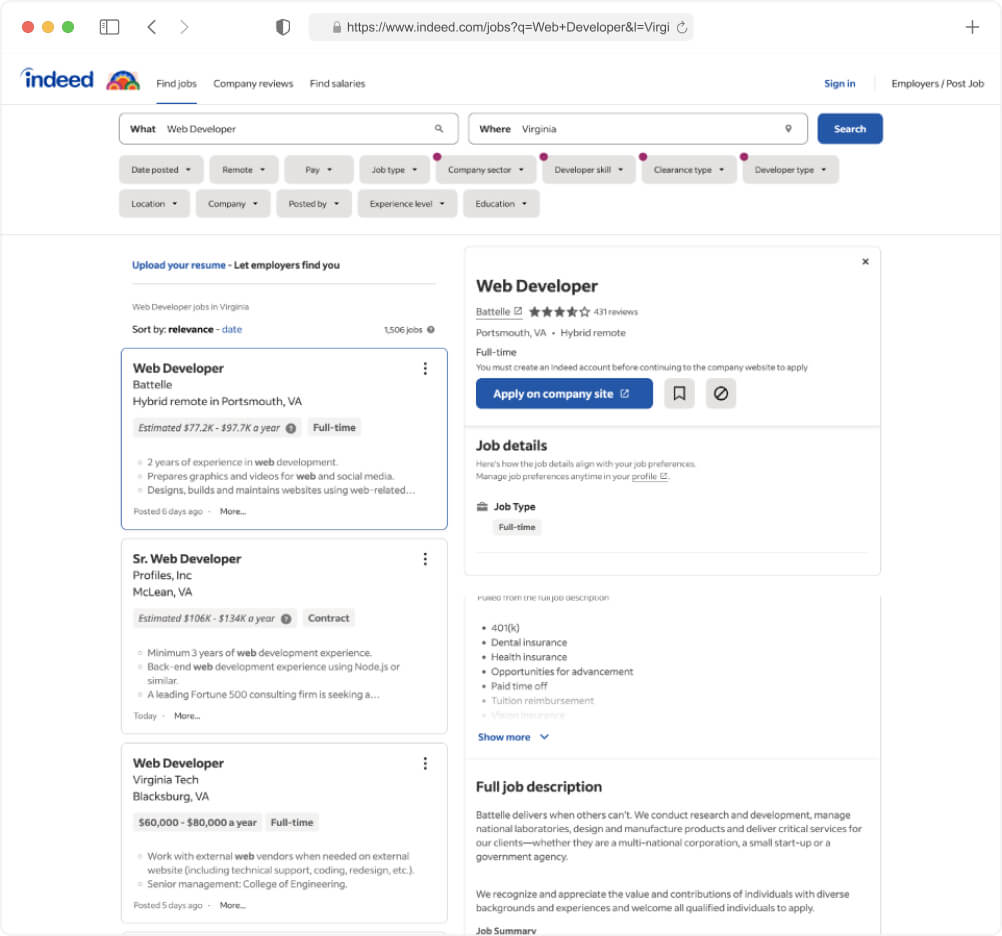Expand the Date posted filter
The width and height of the screenshot is (1002, 936).
(x=160, y=169)
